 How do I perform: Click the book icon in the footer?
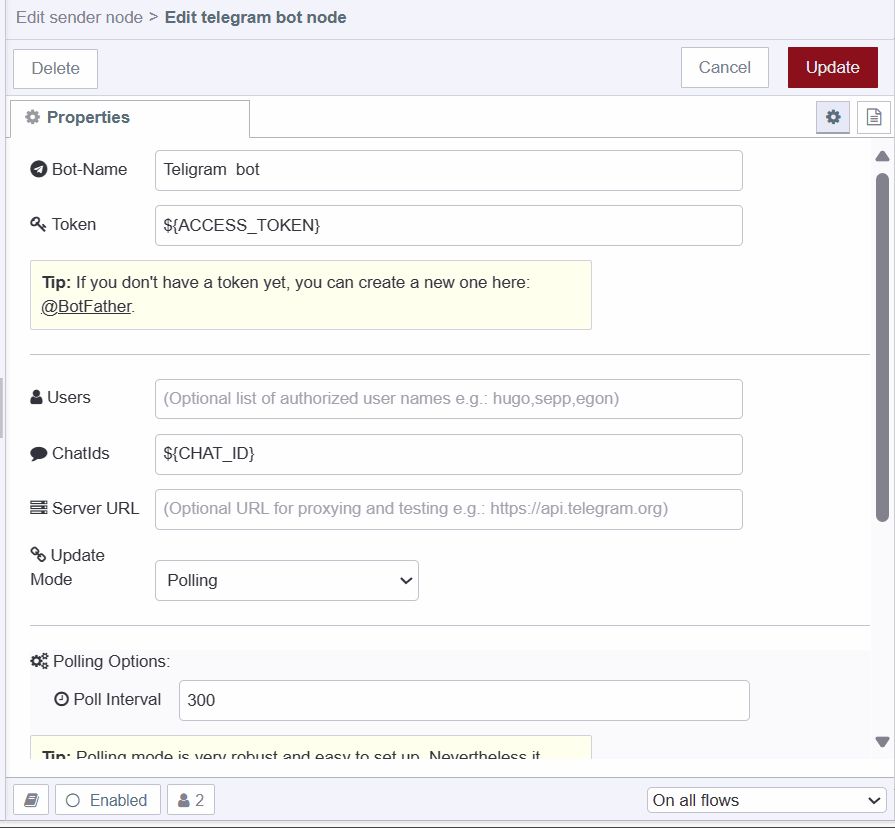[x=31, y=799]
